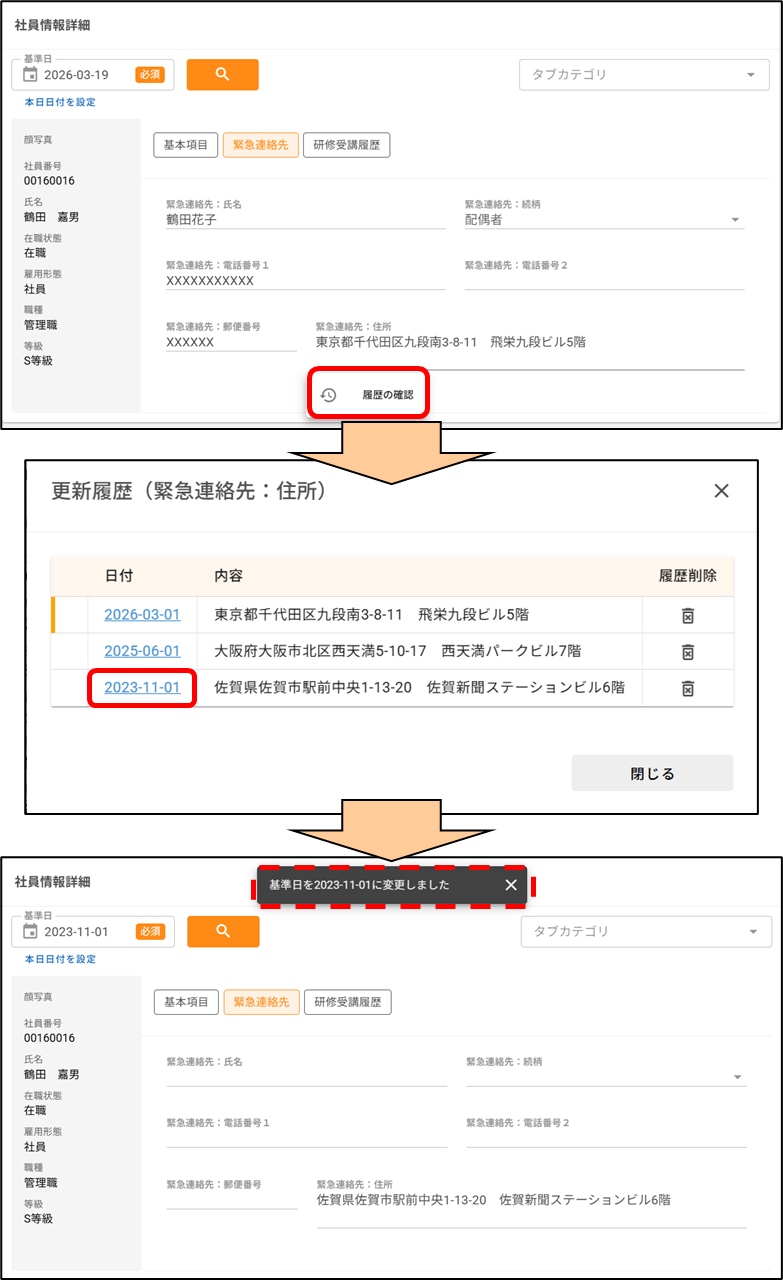Close the 更新履歴 dialog with the X
This screenshot has width=783, height=1280.
point(721,491)
